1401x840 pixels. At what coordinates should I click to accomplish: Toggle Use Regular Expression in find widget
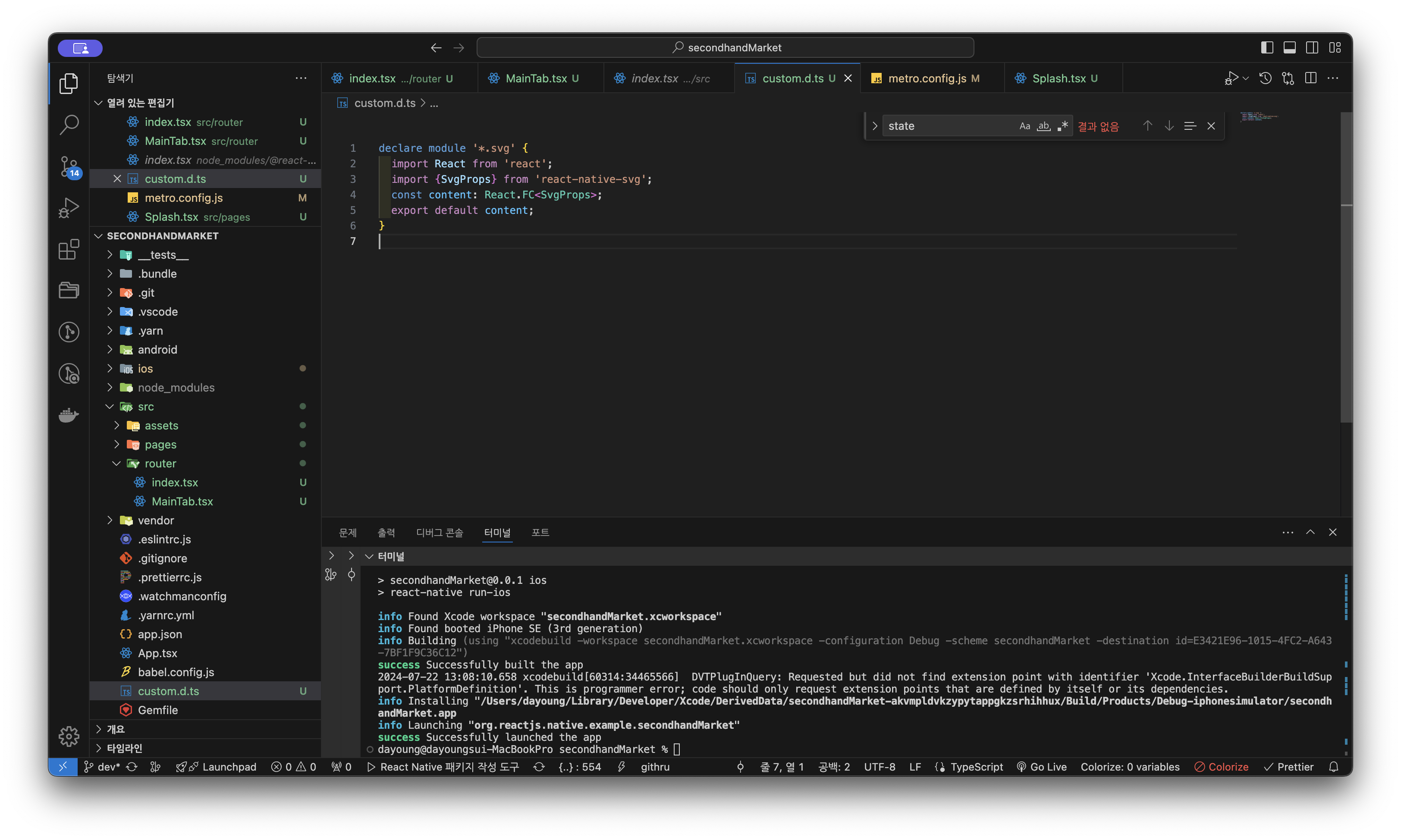1062,125
